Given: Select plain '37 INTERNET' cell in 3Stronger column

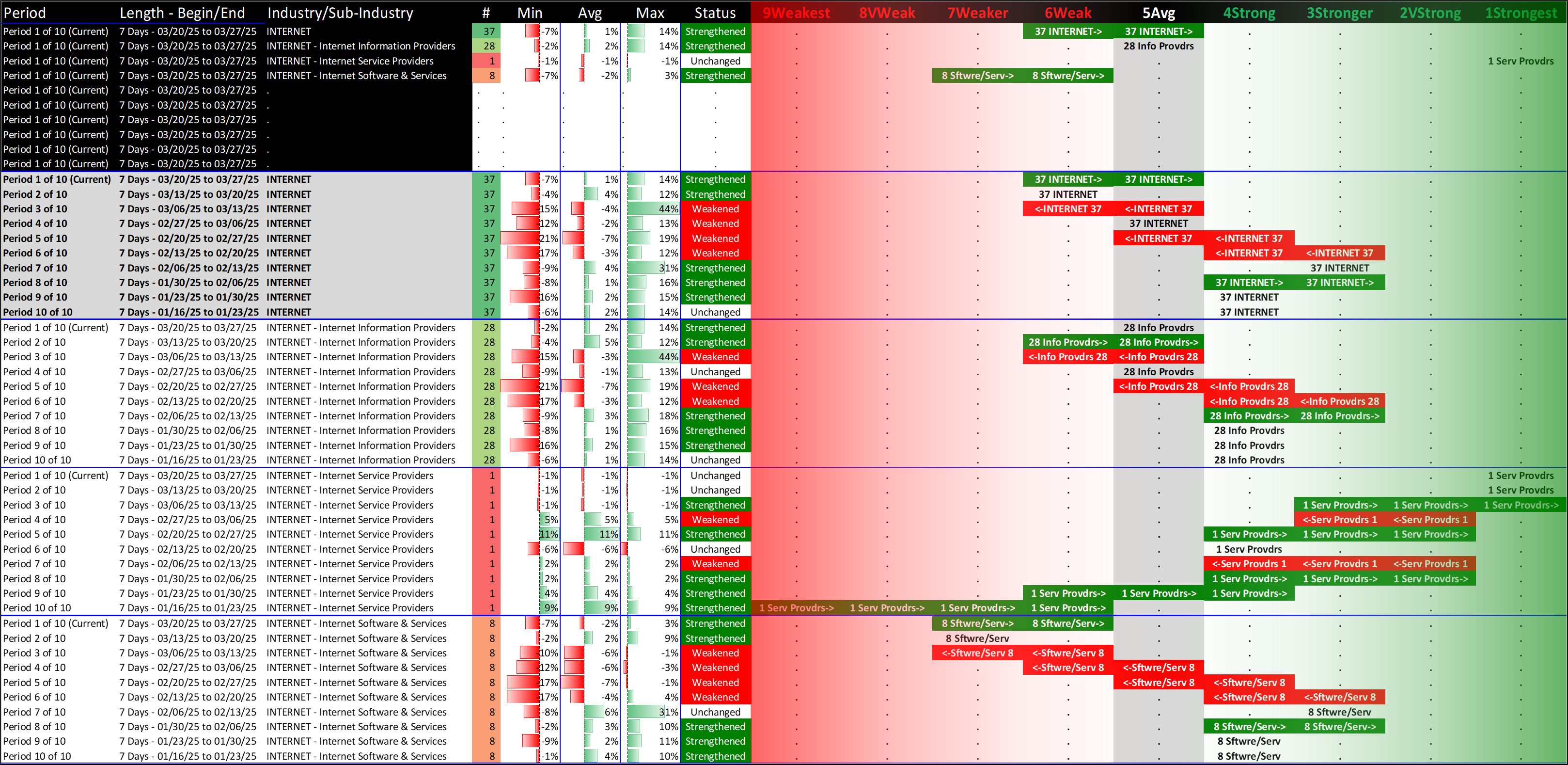Looking at the screenshot, I should click(1339, 268).
